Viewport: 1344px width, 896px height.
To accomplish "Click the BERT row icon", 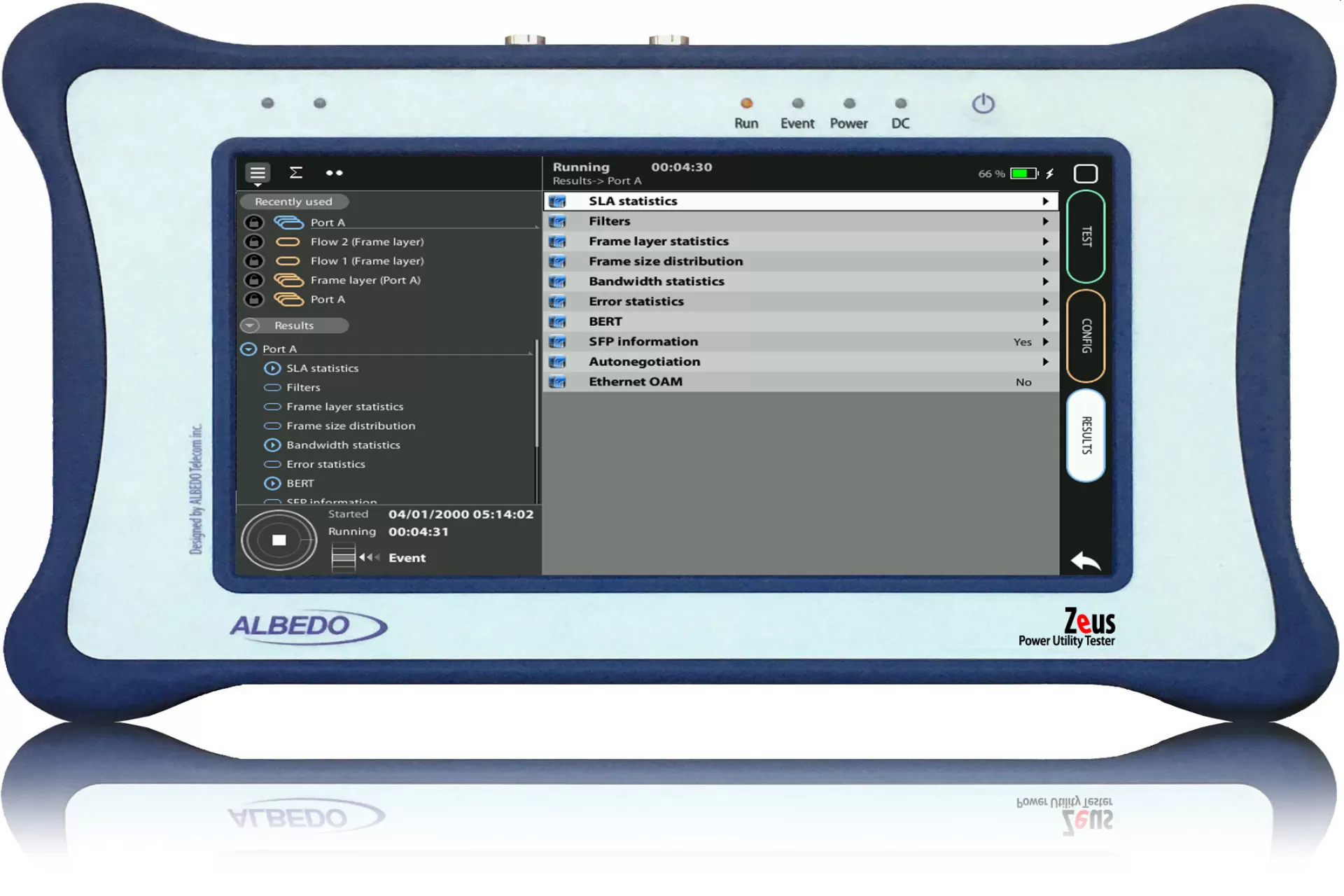I will click(x=557, y=322).
